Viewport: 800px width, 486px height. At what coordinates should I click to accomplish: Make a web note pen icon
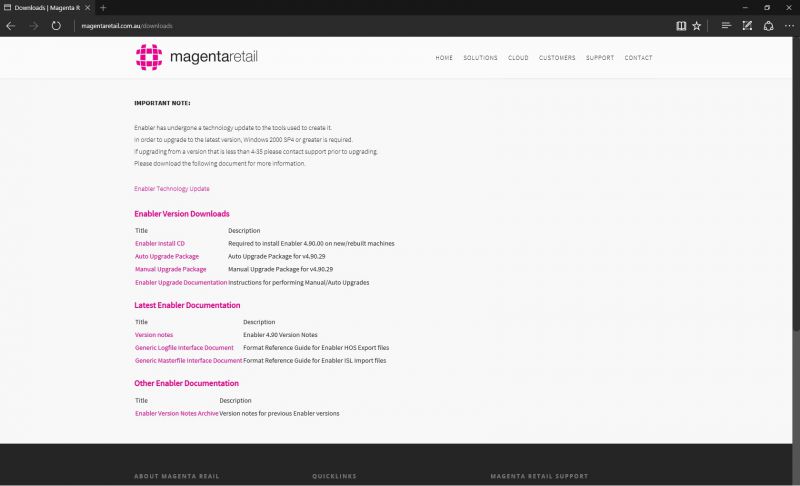pyautogui.click(x=747, y=25)
